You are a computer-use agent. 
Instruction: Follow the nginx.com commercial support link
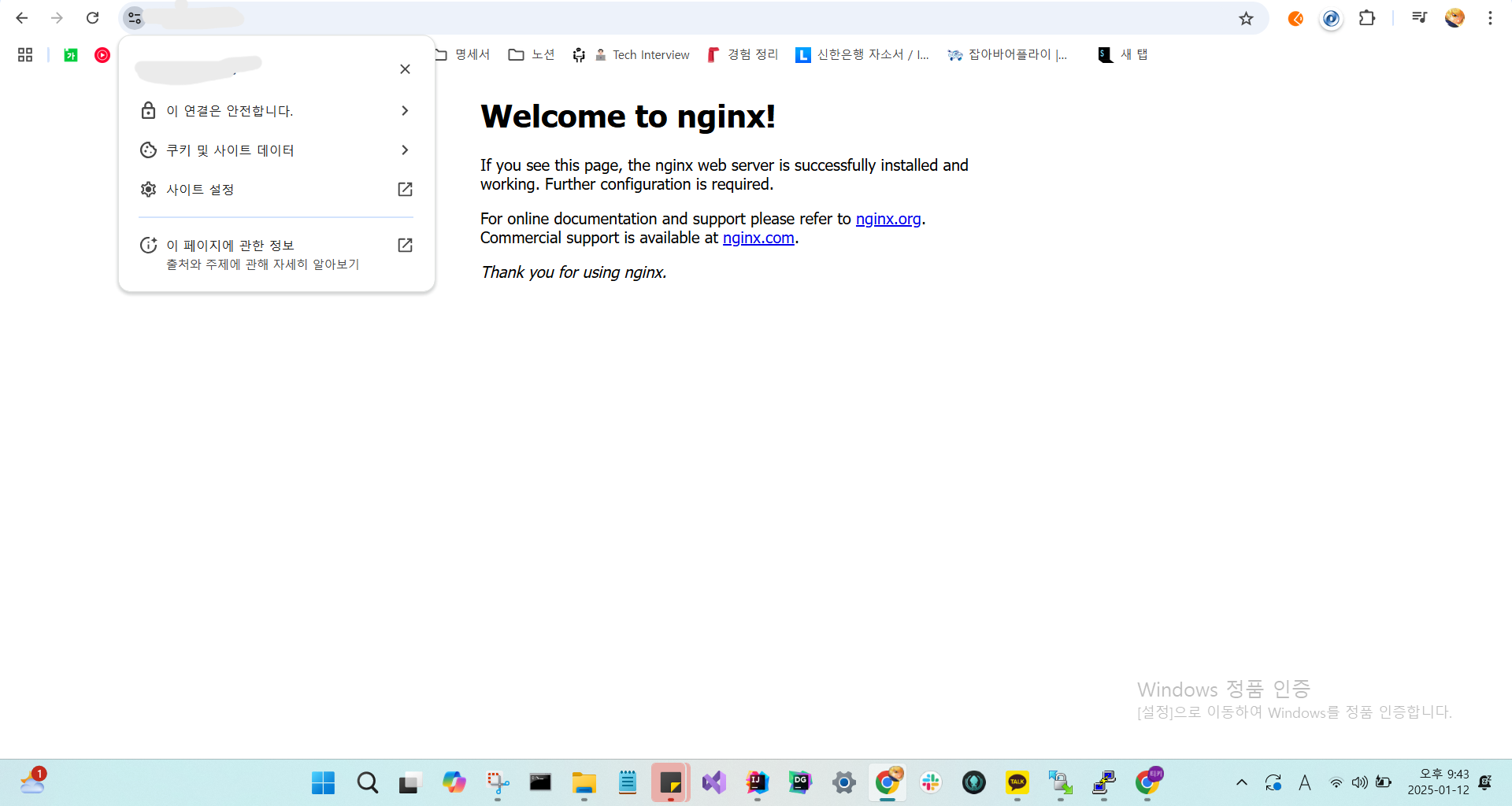758,238
